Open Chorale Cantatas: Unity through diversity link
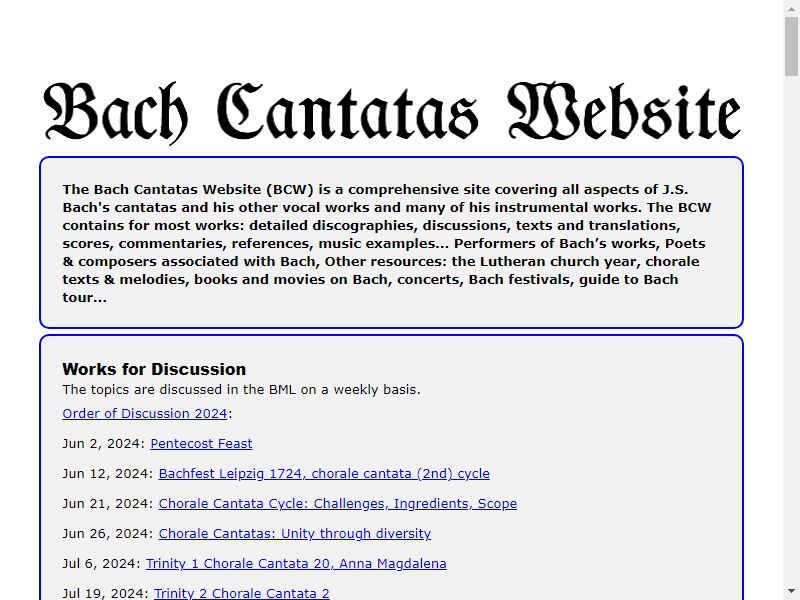This screenshot has height=600, width=800. [x=295, y=534]
